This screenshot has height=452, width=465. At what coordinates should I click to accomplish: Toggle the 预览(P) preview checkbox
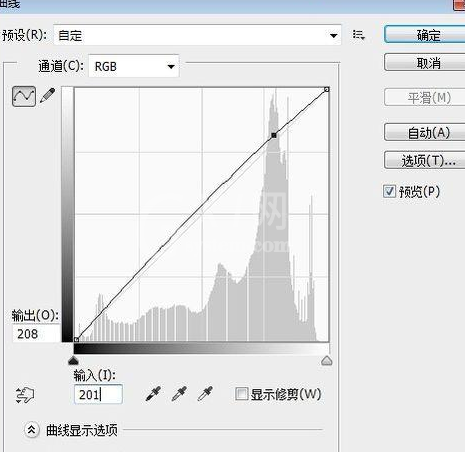point(389,192)
